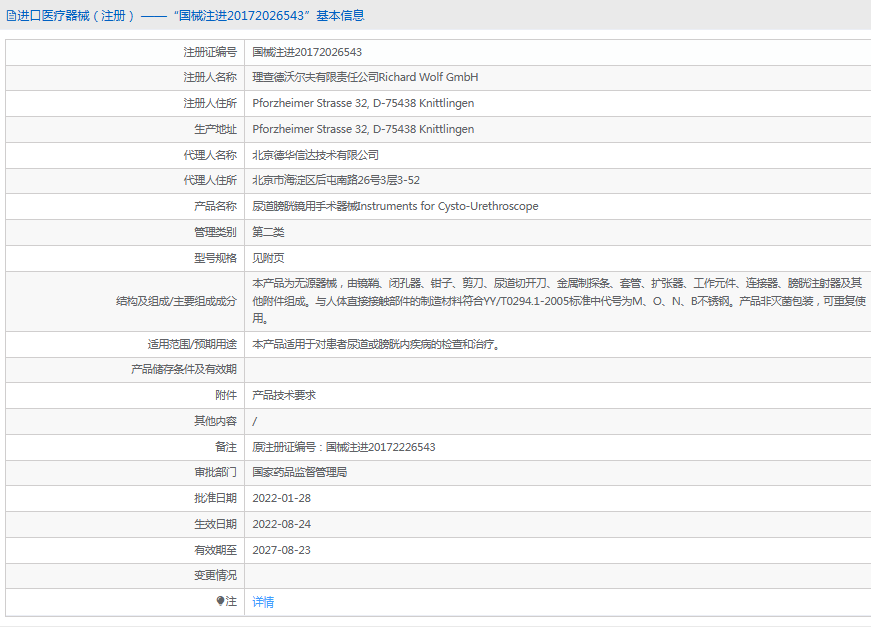Click agent name 北京德华信达技术有限公司

pyautogui.click(x=316, y=155)
